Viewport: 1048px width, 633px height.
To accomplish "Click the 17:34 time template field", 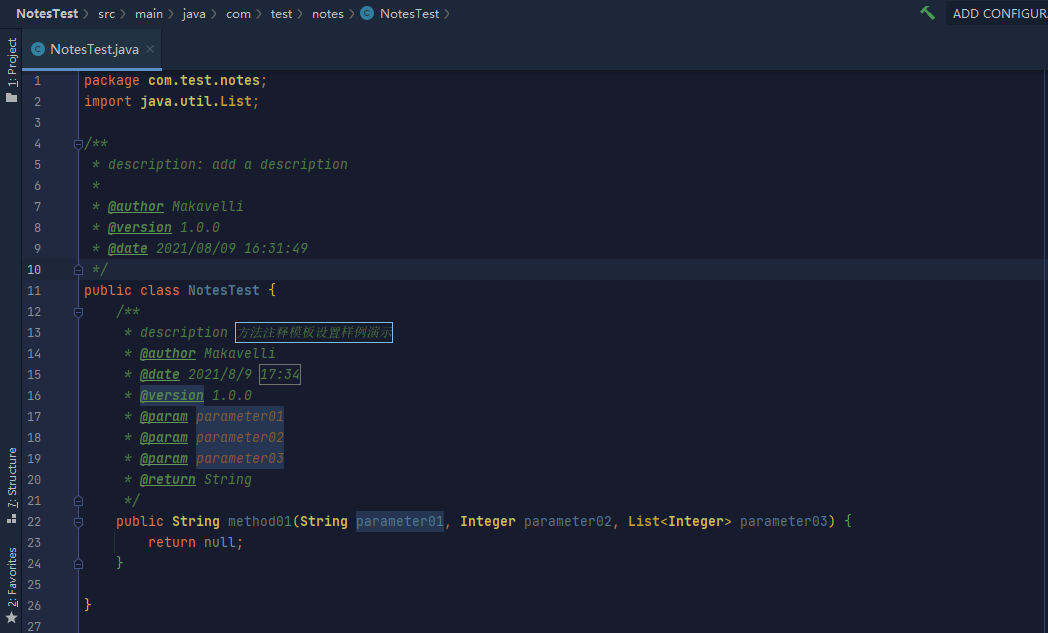I will [279, 374].
